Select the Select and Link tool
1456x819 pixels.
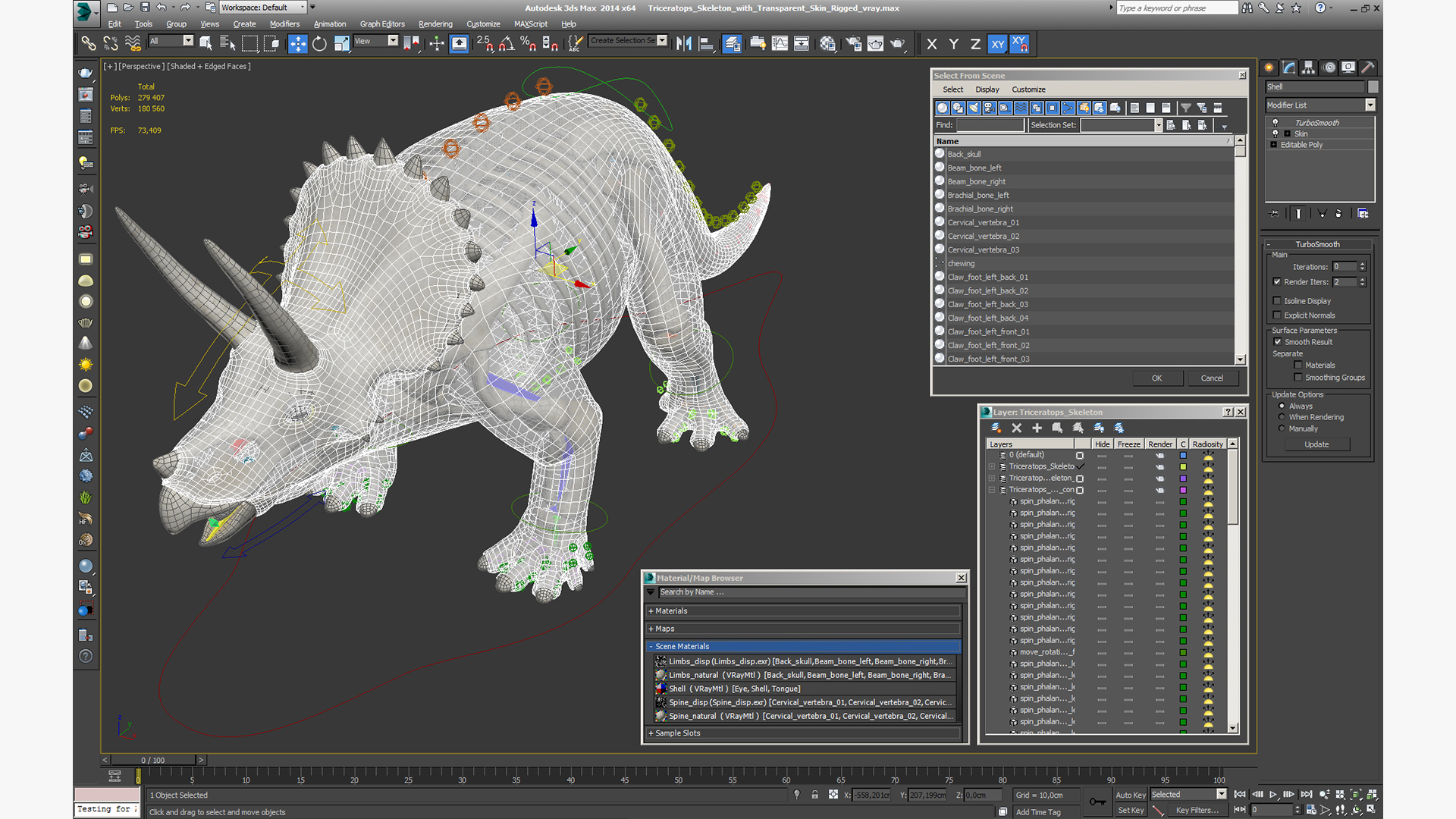click(89, 43)
